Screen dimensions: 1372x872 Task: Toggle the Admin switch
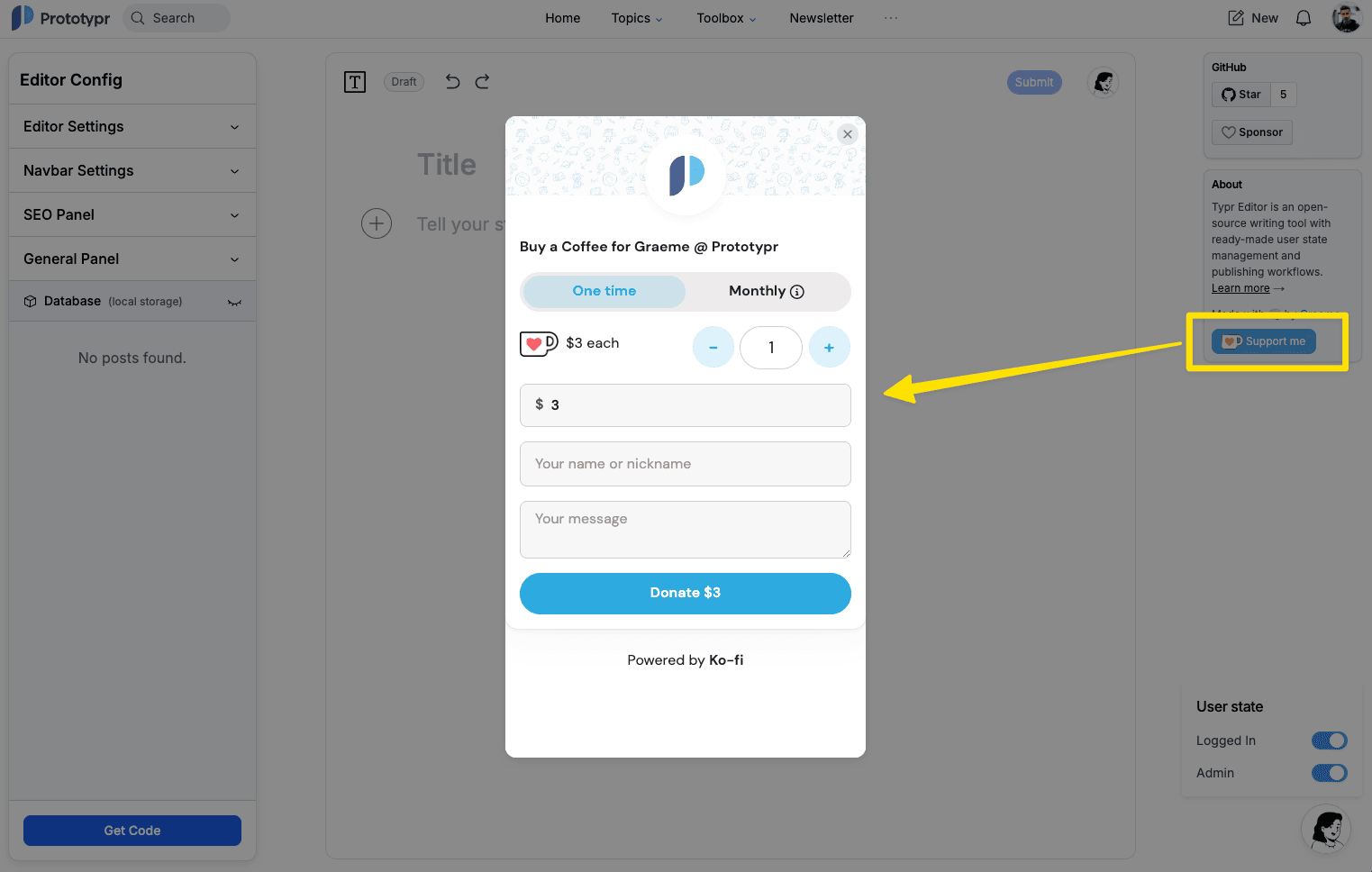1330,773
